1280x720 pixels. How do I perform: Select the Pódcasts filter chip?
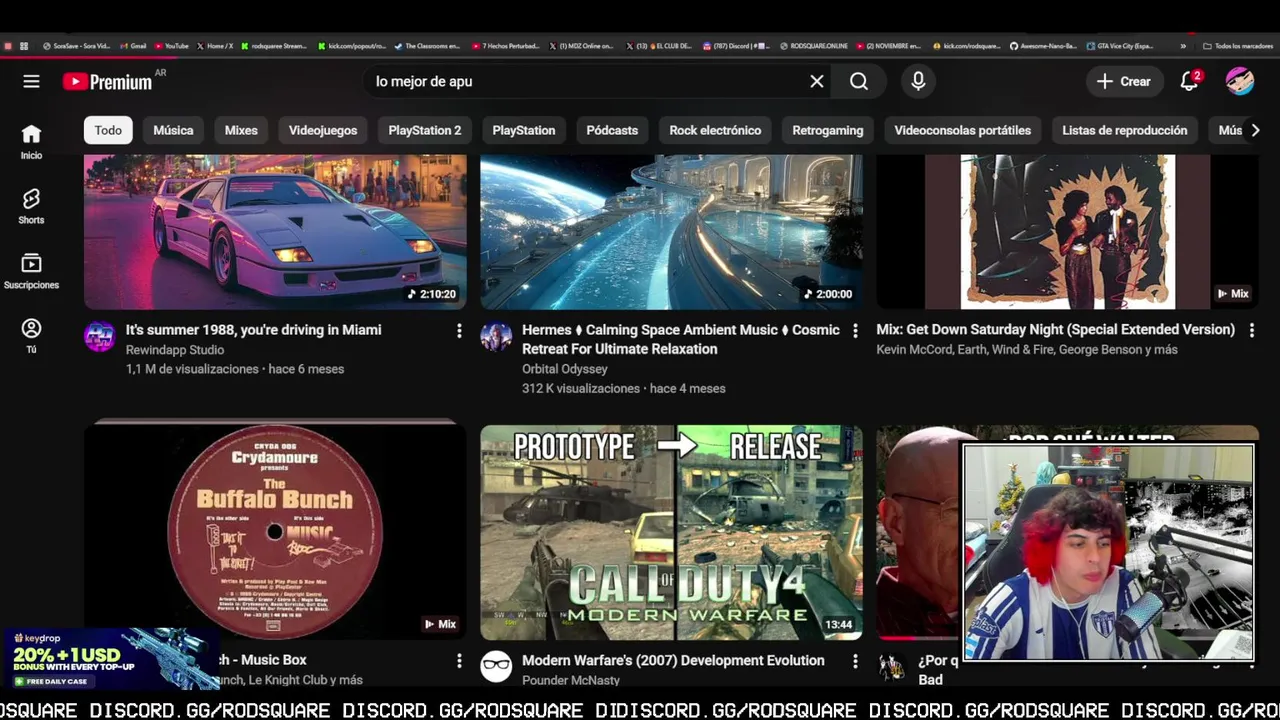612,130
